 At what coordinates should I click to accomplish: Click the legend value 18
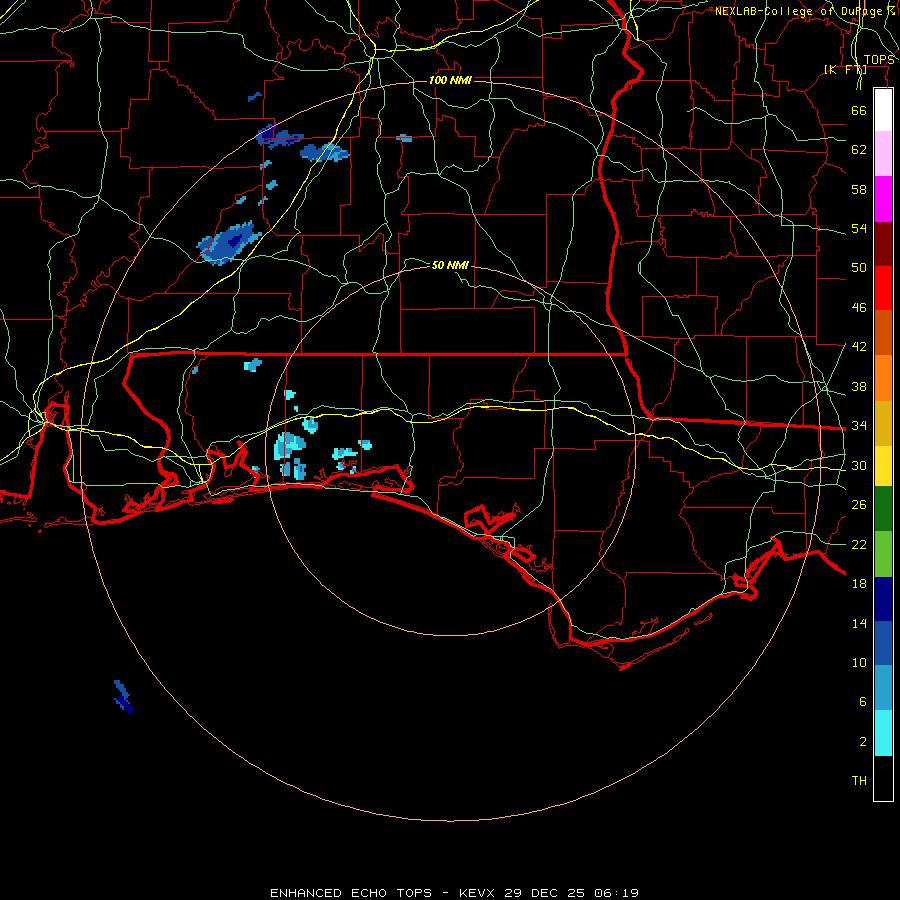(859, 584)
